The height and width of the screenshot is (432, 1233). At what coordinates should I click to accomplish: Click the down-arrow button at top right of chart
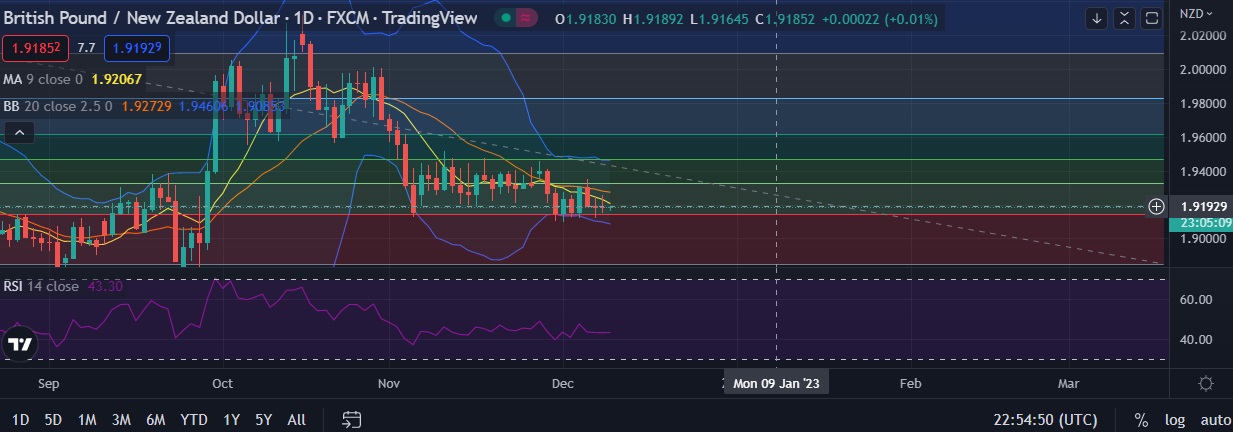tap(1098, 18)
